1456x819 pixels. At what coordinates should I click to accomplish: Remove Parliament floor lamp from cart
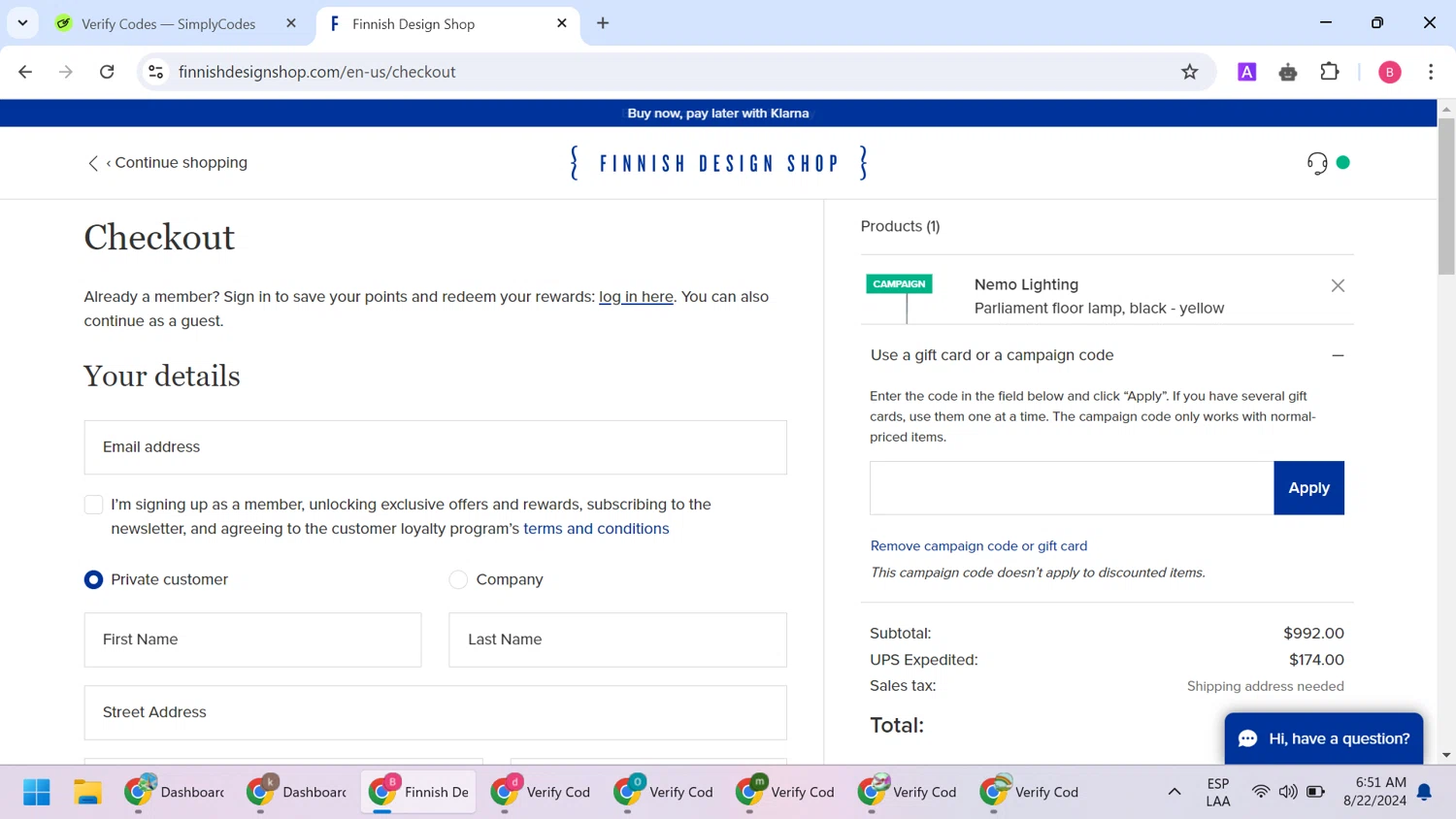(1338, 285)
